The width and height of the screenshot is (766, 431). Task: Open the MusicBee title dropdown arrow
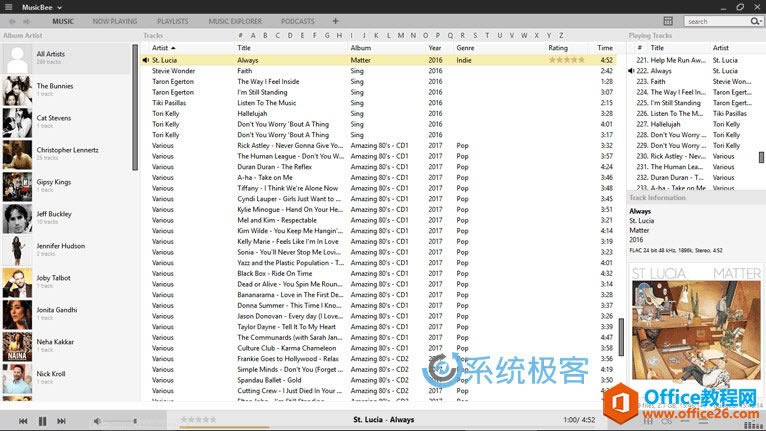(60, 8)
